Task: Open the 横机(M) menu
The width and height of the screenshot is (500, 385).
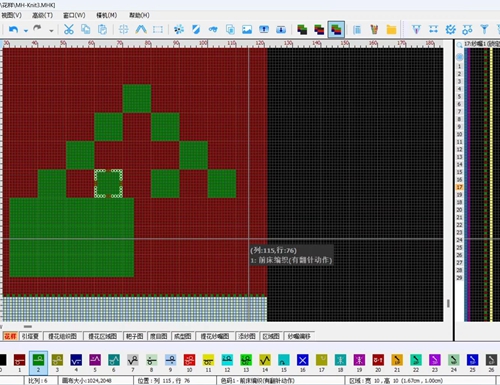Action: click(107, 15)
